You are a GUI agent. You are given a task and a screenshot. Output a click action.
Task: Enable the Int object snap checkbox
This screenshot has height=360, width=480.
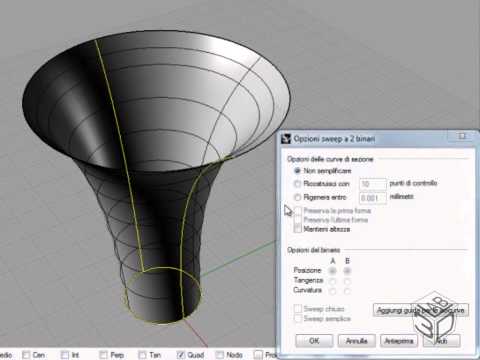(65, 355)
